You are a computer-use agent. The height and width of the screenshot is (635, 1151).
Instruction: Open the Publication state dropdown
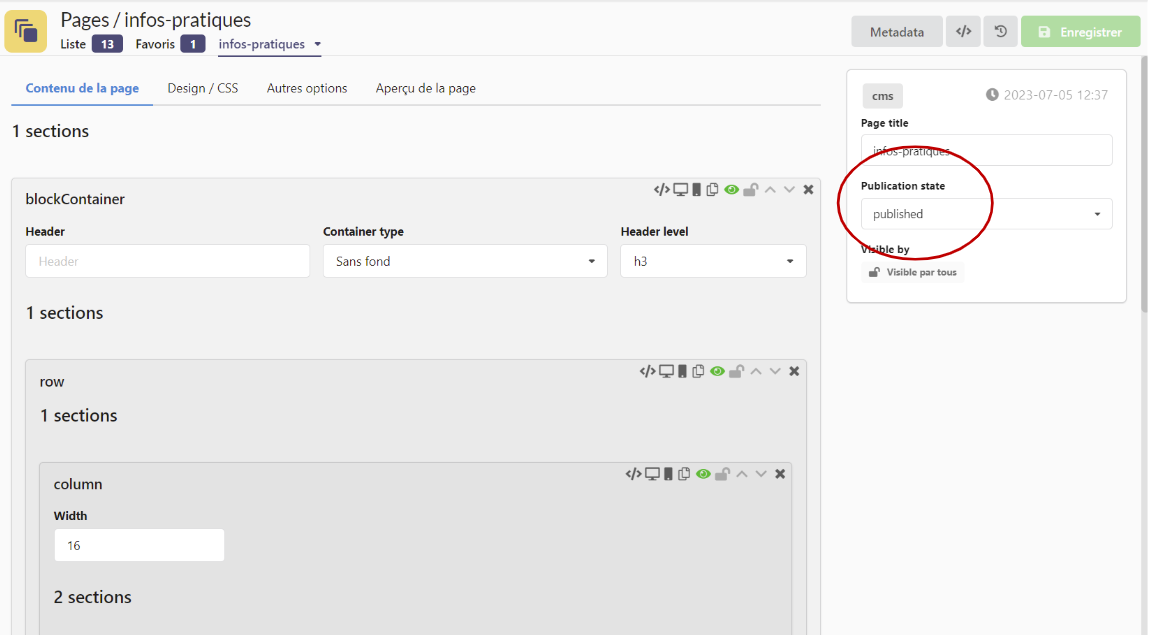point(986,214)
